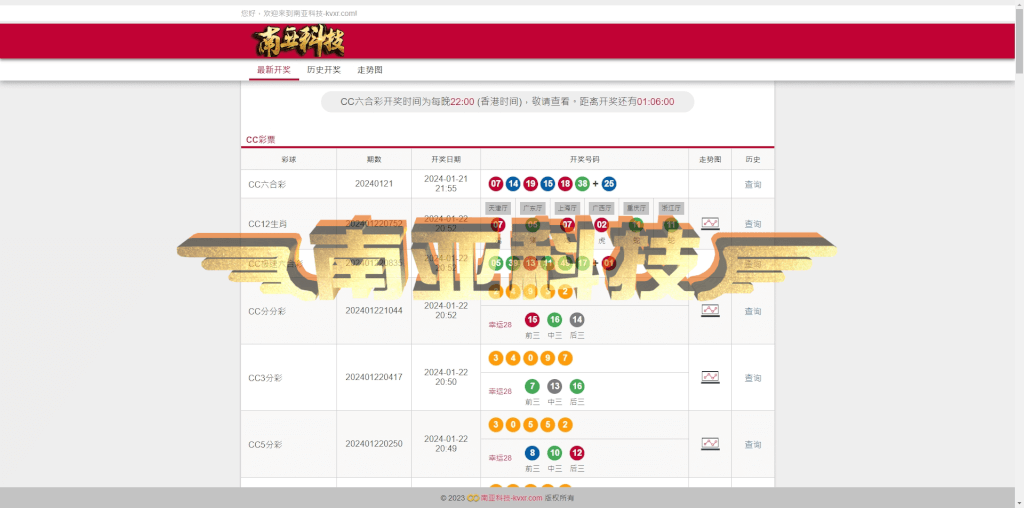Click red ball 15 in CC分分彩 幸运28
Viewport: 1024px width, 508px height.
coord(532,320)
